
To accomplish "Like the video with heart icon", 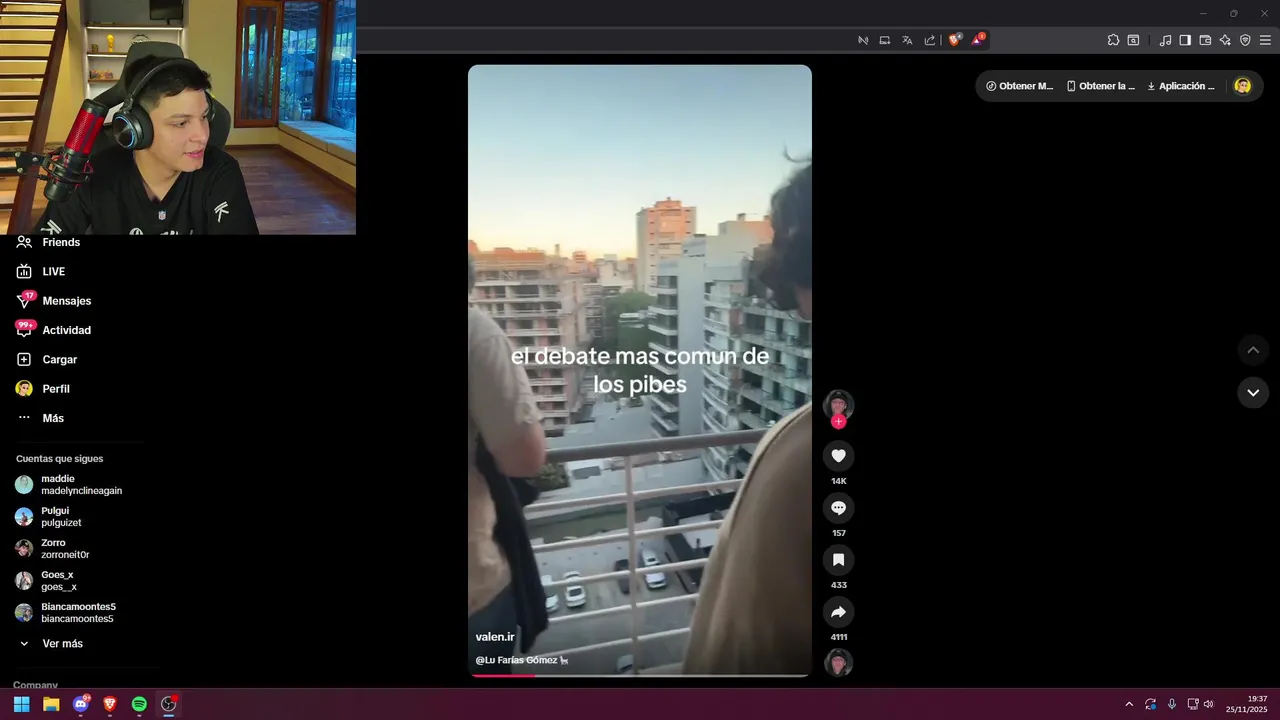I will point(838,456).
